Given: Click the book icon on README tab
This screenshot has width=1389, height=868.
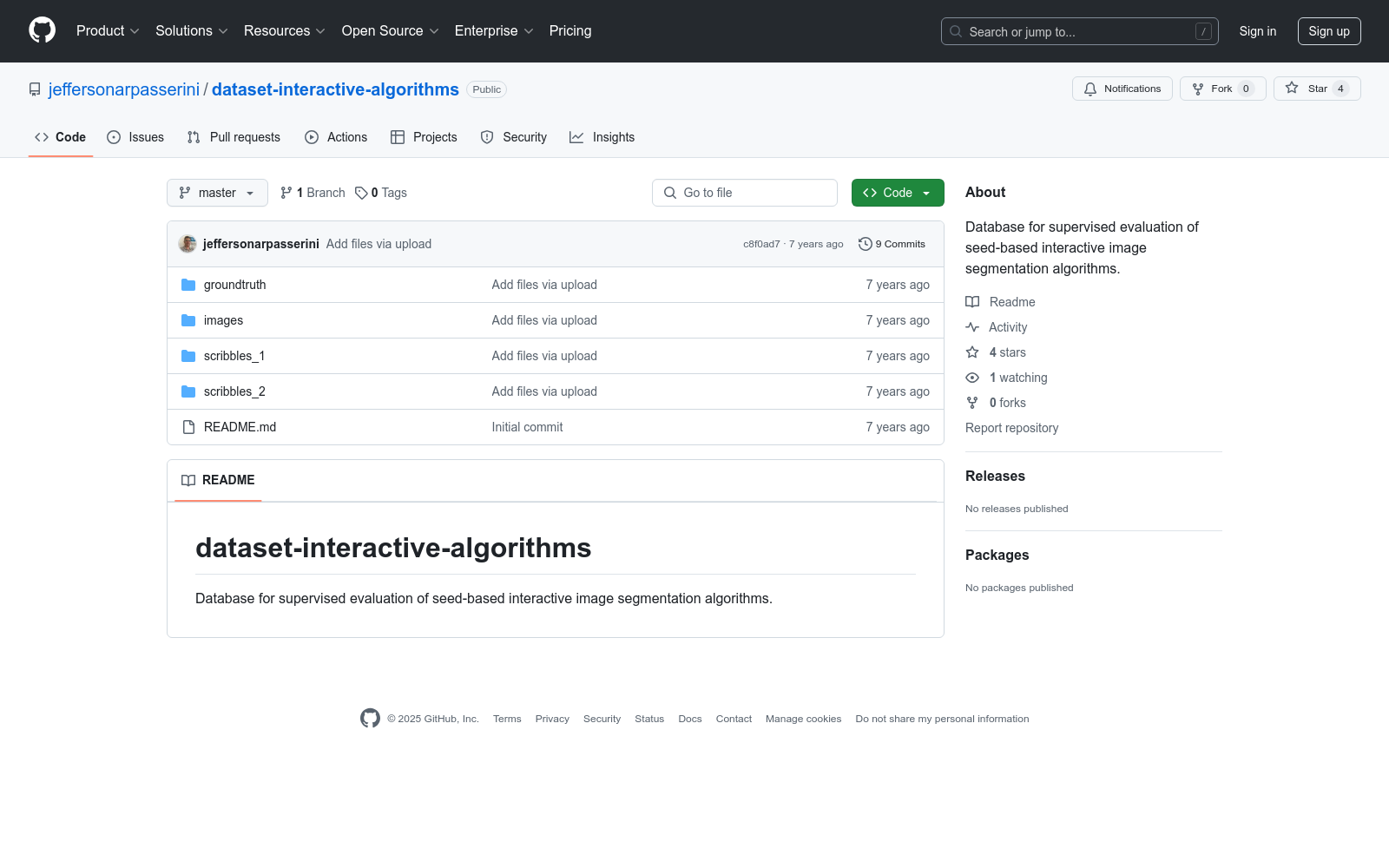Looking at the screenshot, I should (x=188, y=480).
